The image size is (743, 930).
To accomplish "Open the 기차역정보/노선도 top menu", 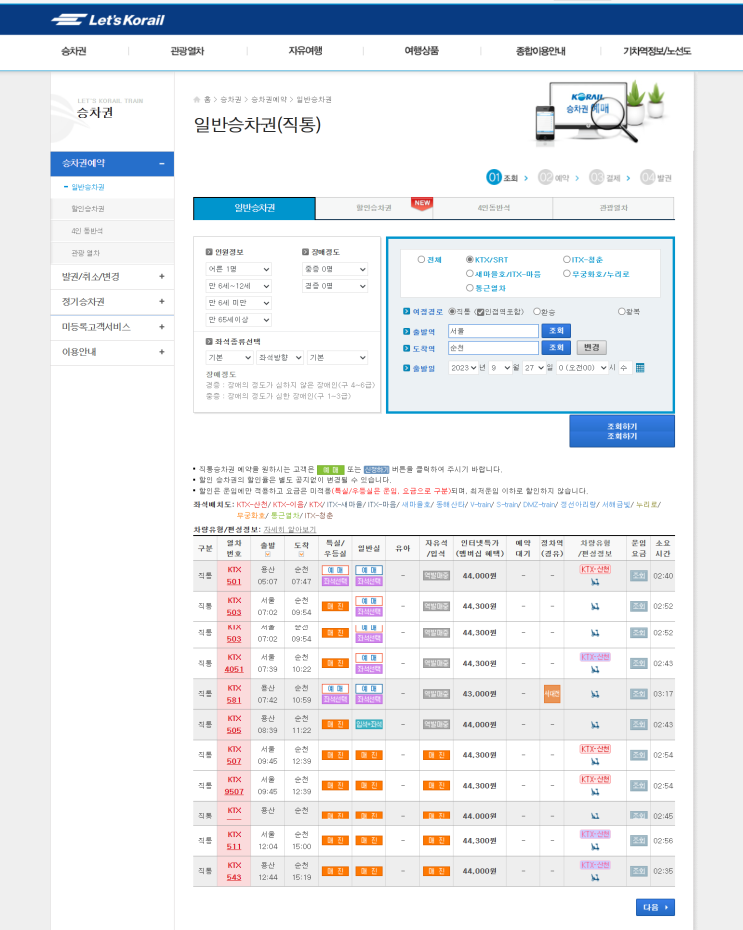I will (x=657, y=52).
